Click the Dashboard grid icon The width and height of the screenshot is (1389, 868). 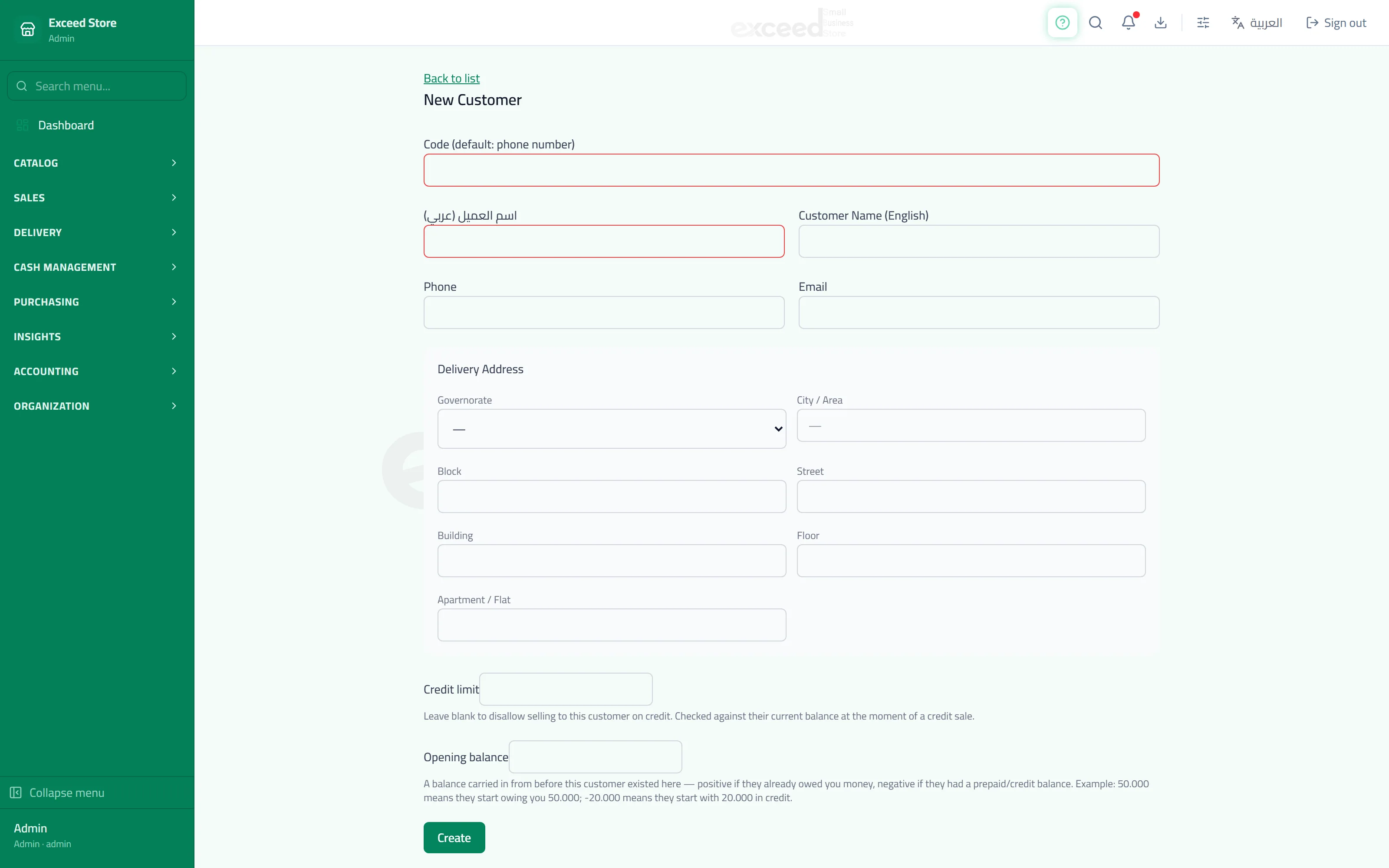[23, 125]
